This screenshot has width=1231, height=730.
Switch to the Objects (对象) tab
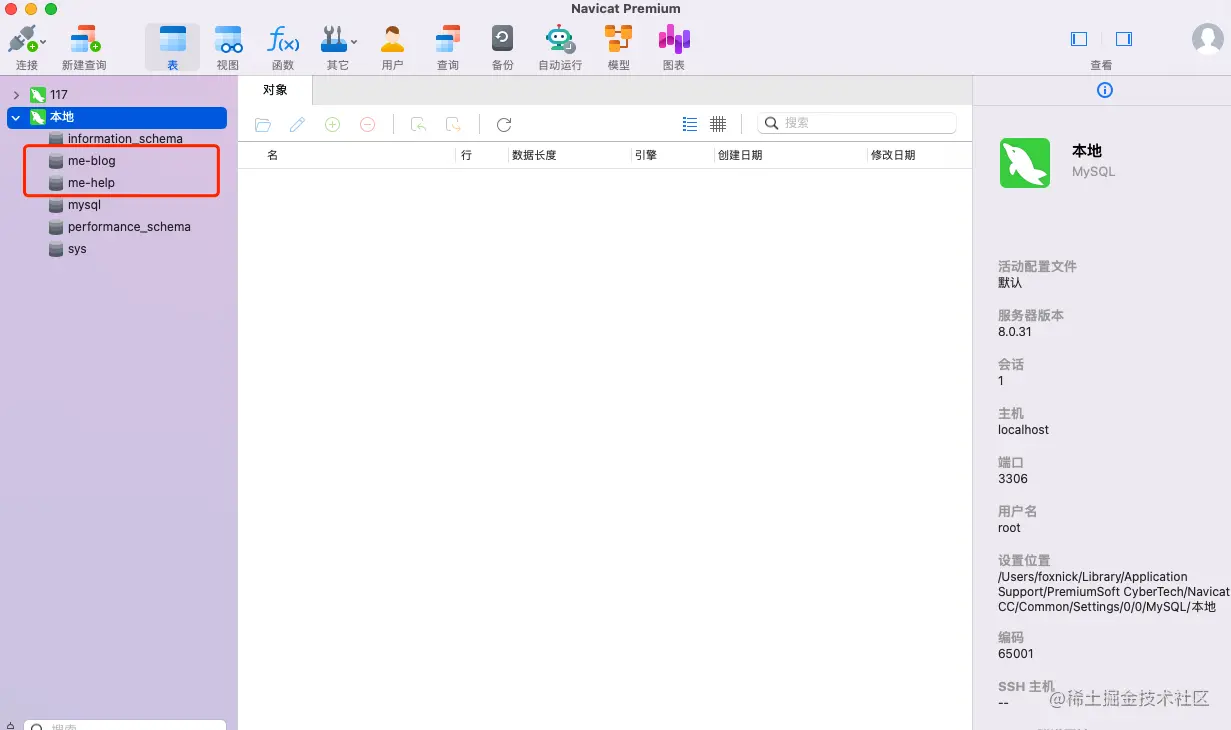pos(275,90)
